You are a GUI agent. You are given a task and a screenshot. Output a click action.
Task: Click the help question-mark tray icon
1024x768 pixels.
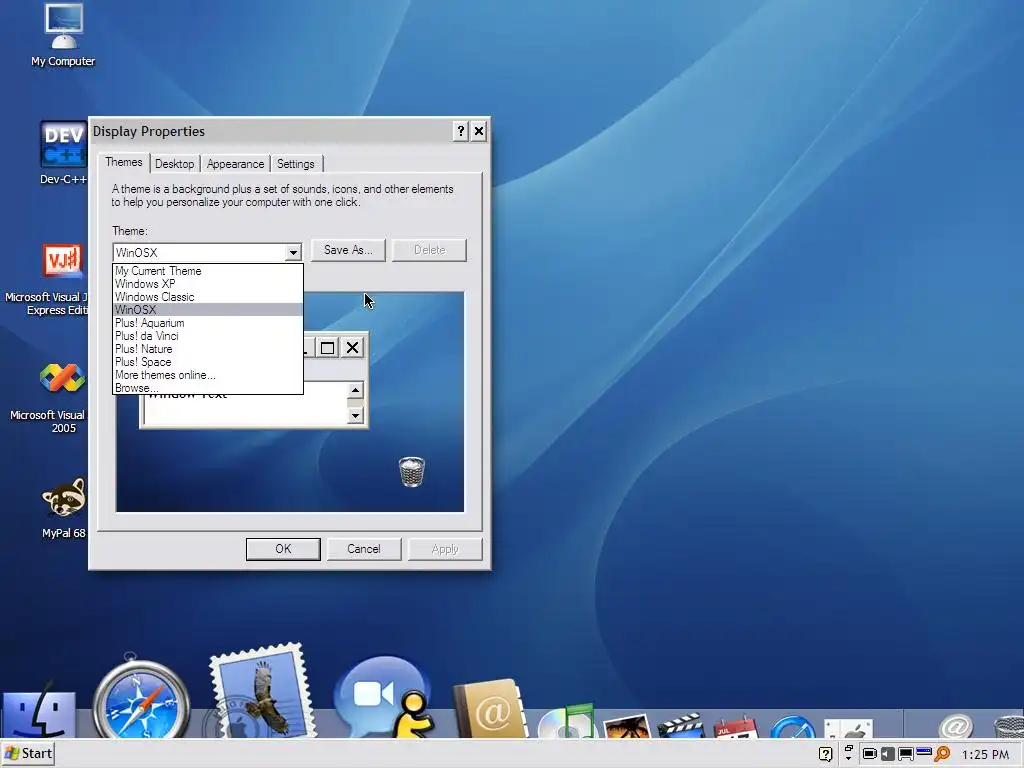click(x=825, y=754)
